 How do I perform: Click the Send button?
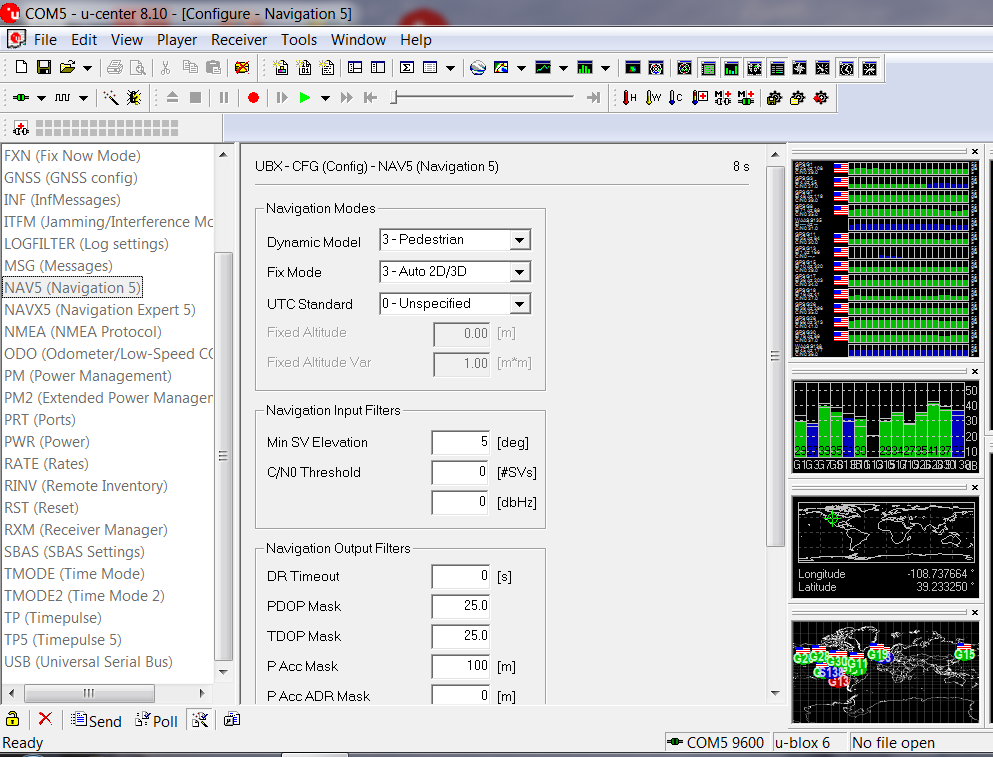(x=96, y=720)
